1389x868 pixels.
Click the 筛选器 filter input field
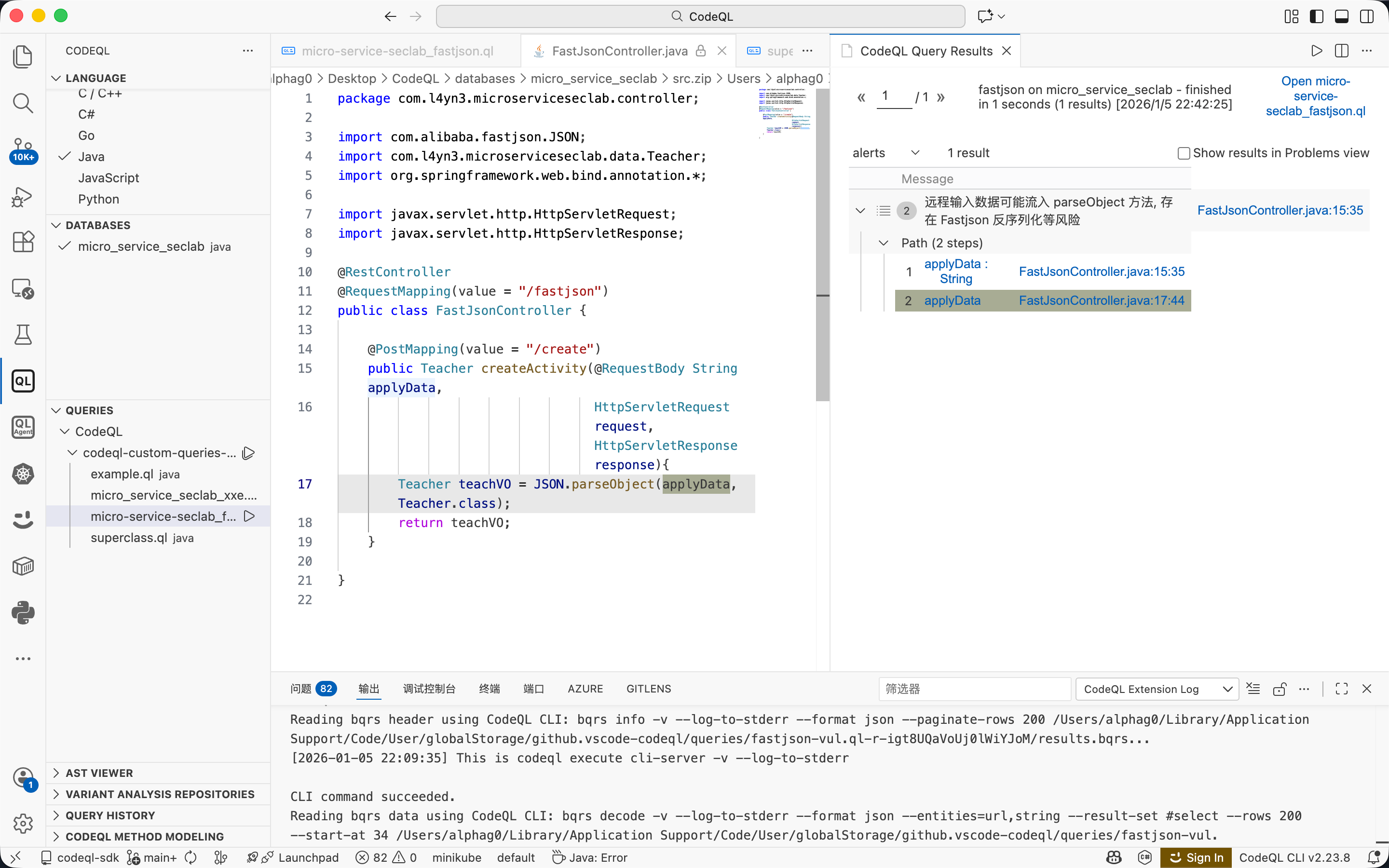tap(974, 689)
